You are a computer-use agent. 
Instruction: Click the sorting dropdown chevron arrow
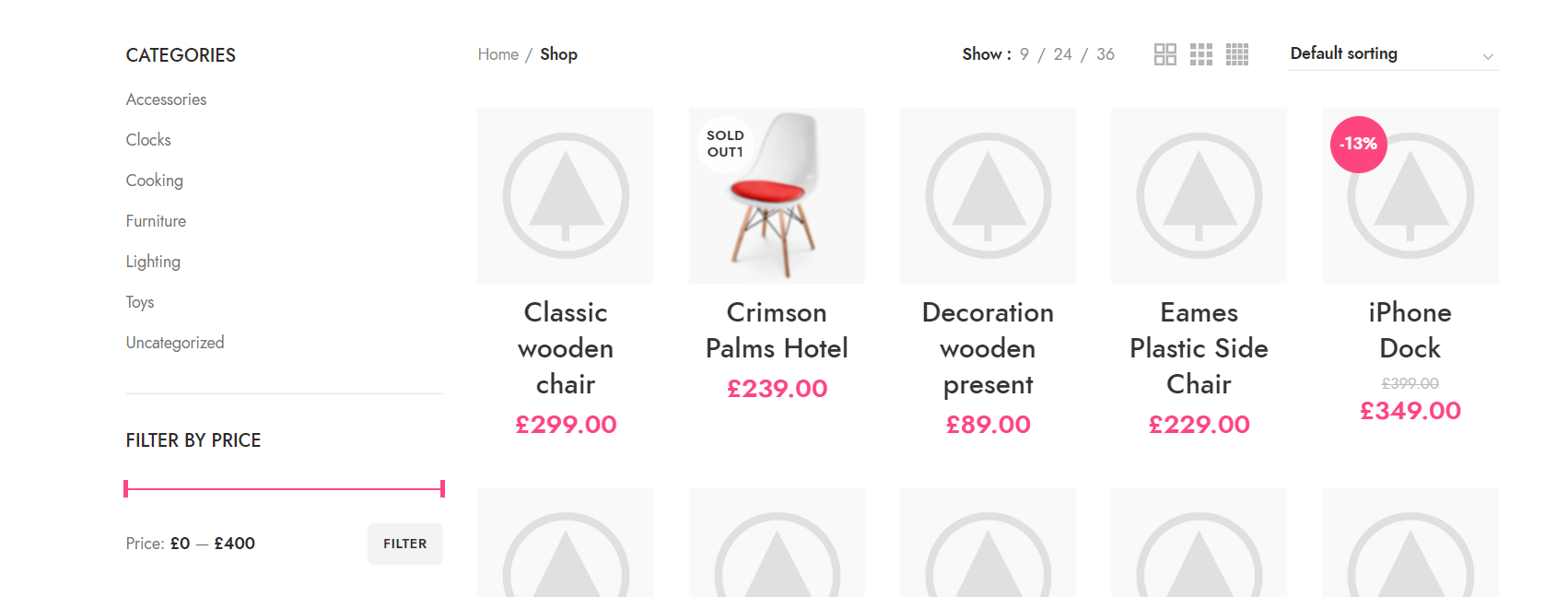[x=1487, y=57]
